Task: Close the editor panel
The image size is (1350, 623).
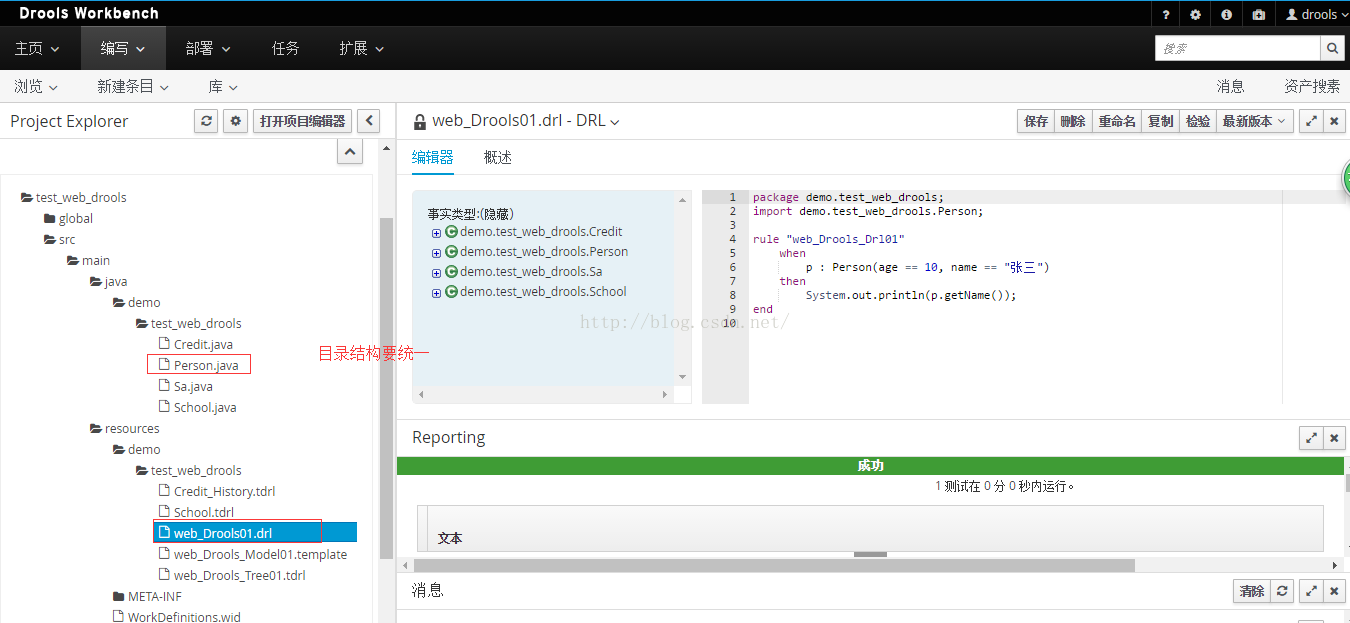Action: 1334,121
